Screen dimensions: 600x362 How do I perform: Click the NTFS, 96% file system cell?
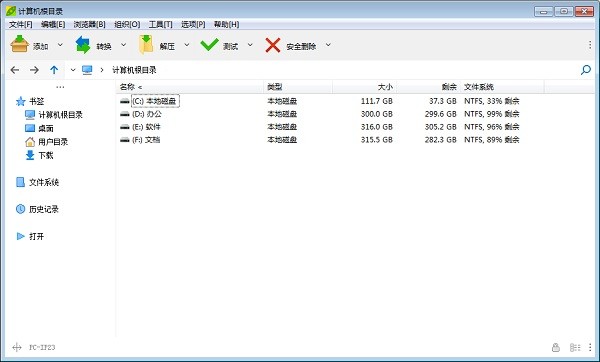[x=492, y=127]
